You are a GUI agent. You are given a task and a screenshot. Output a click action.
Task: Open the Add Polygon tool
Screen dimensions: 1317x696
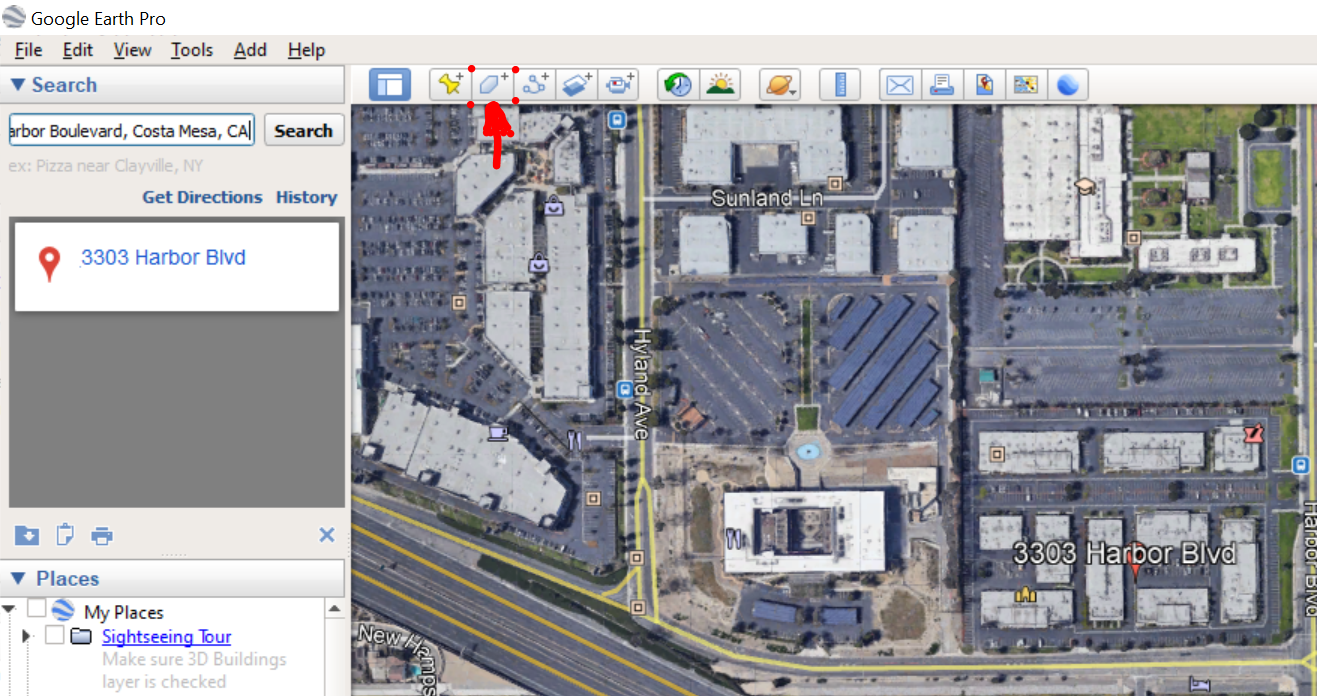pos(492,84)
